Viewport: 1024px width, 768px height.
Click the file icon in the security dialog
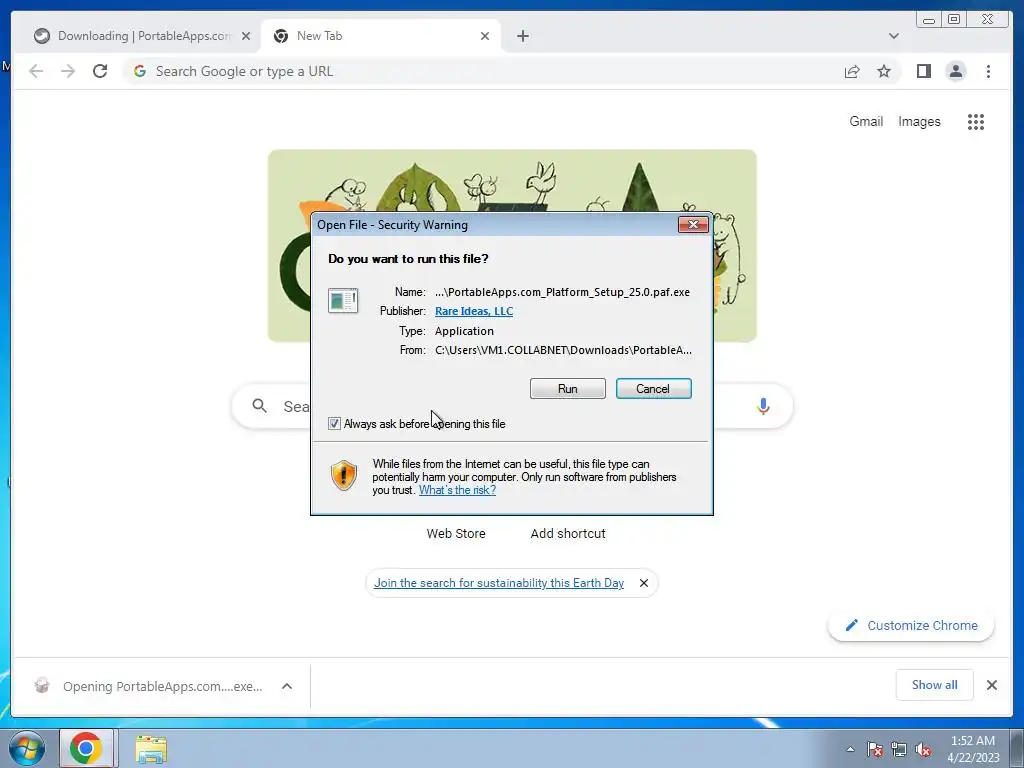click(343, 300)
